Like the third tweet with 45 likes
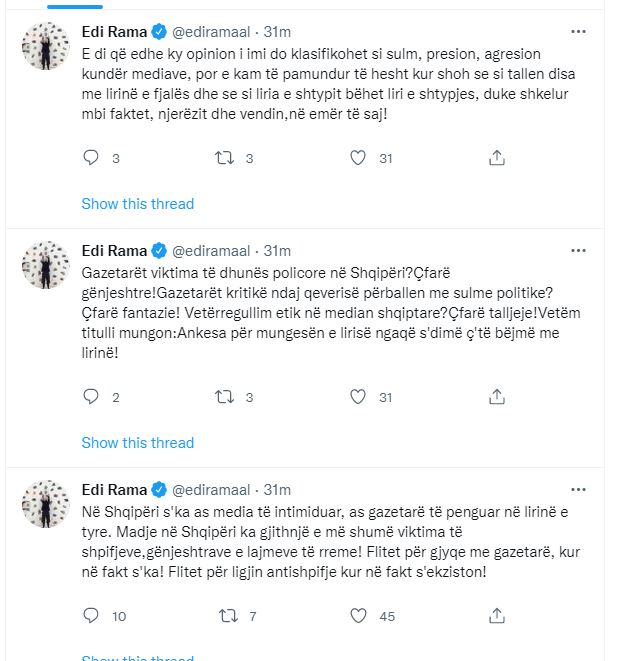The width and height of the screenshot is (625, 661). [361, 616]
